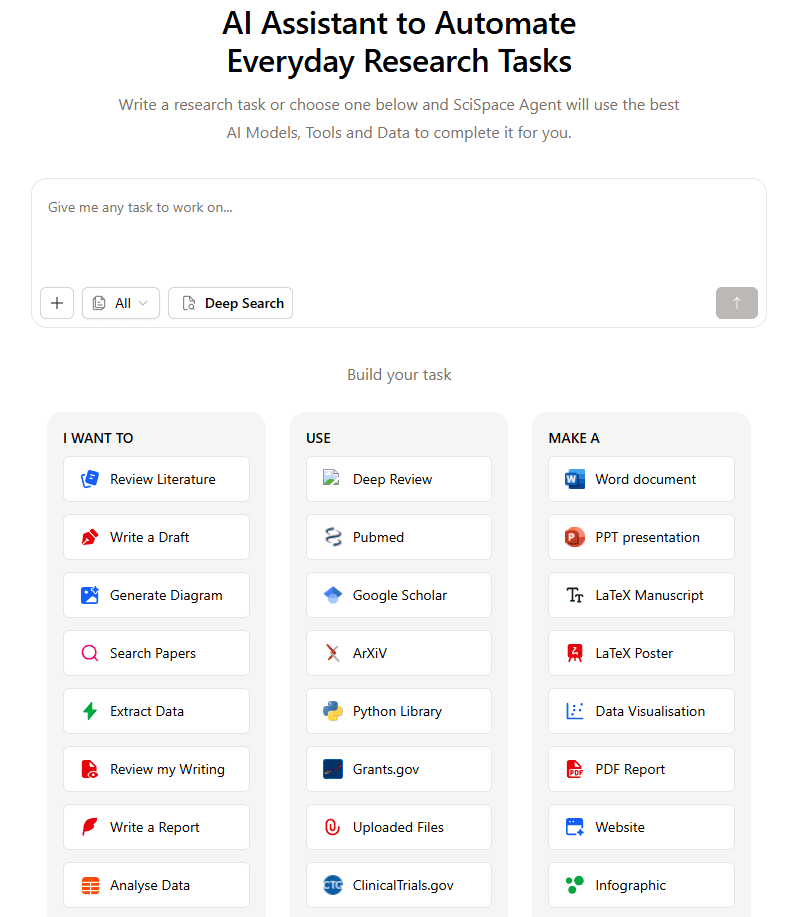Image resolution: width=790 pixels, height=917 pixels.
Task: Submit task with the arrow send button
Action: (x=737, y=303)
